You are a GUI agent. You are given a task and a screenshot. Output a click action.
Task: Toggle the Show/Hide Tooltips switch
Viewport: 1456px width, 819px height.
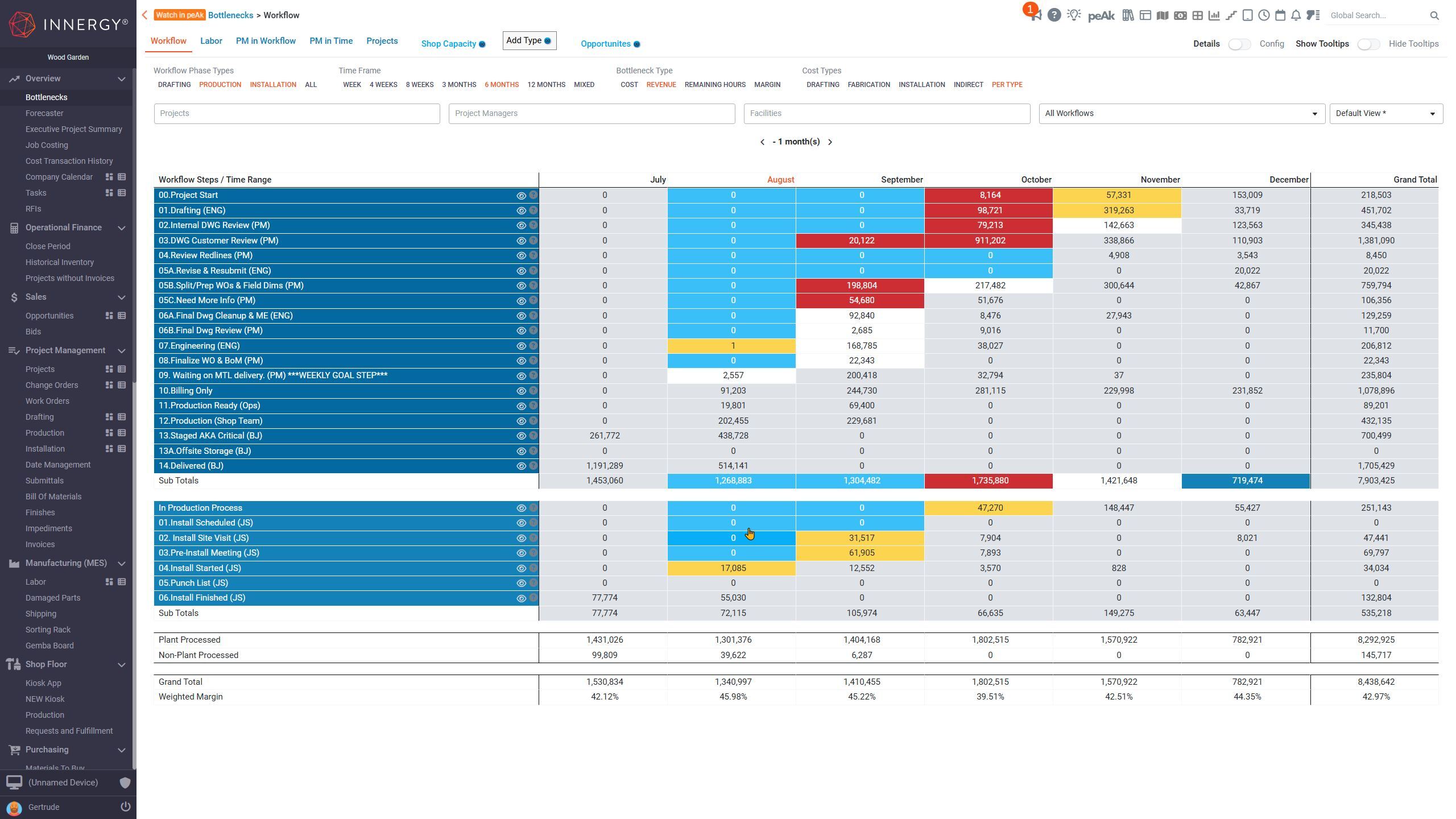[x=1368, y=44]
